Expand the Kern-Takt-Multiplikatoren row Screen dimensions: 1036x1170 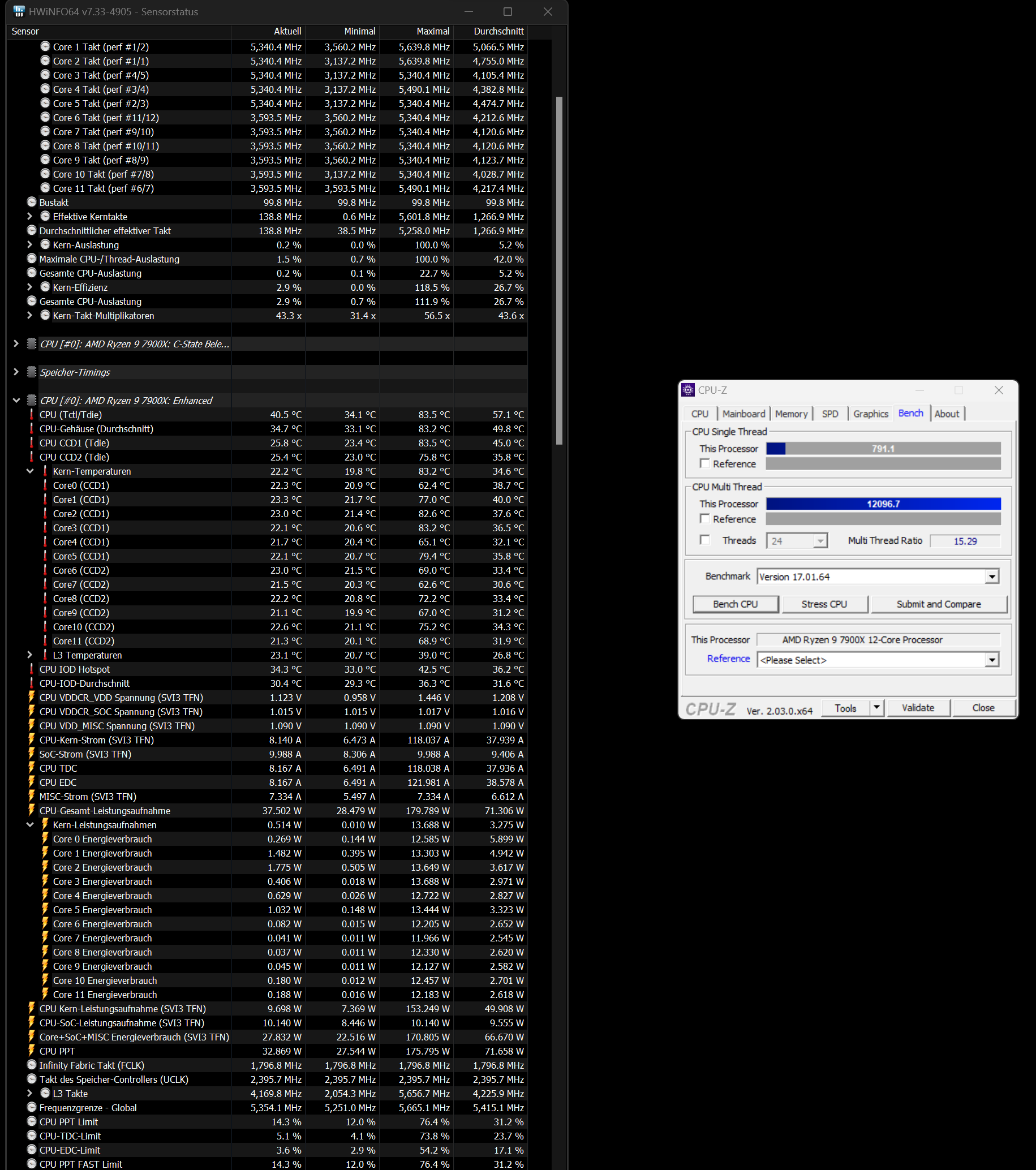(30, 315)
